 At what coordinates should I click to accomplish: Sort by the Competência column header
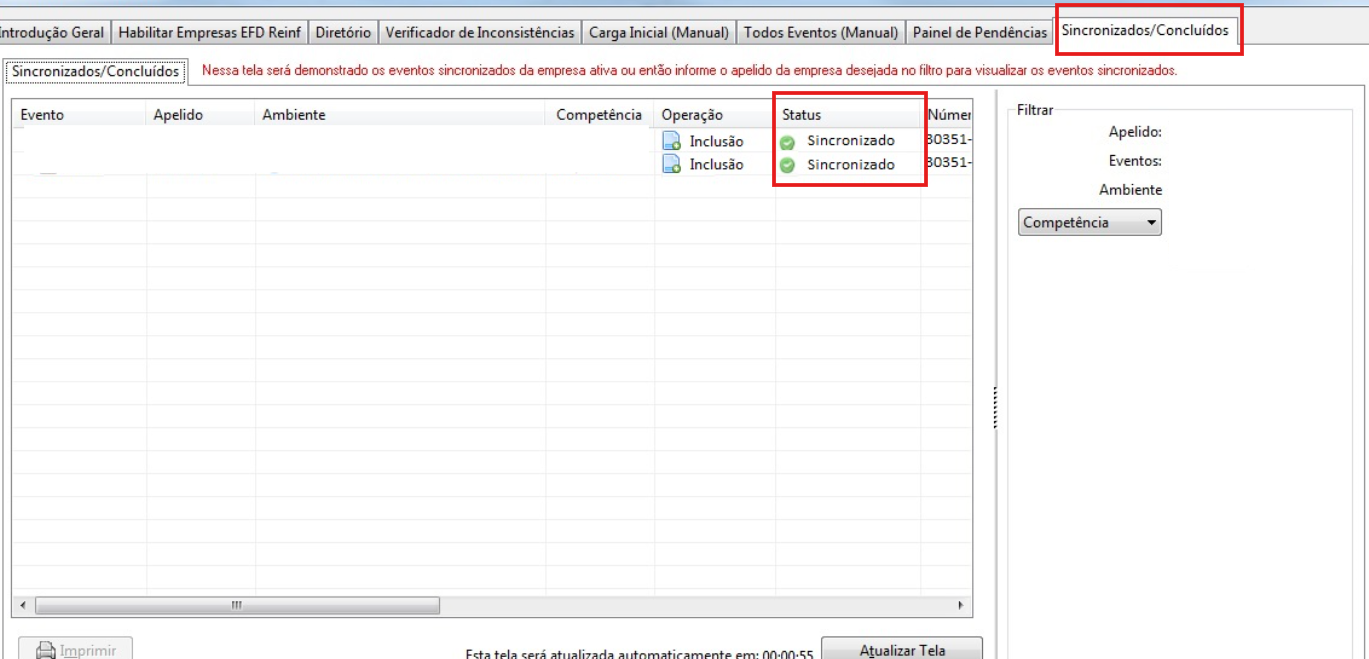599,114
